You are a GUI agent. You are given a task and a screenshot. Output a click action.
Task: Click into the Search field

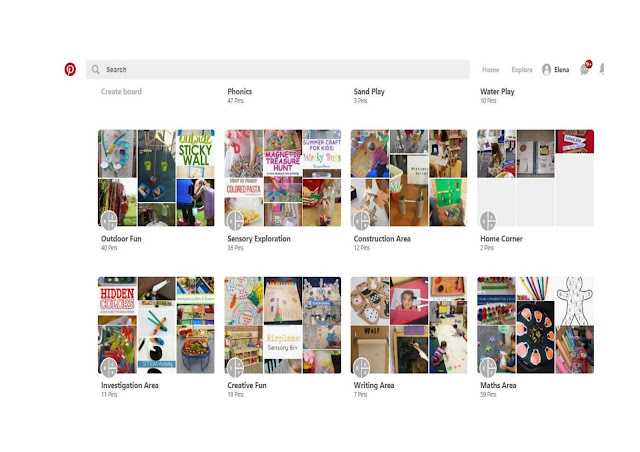point(280,70)
